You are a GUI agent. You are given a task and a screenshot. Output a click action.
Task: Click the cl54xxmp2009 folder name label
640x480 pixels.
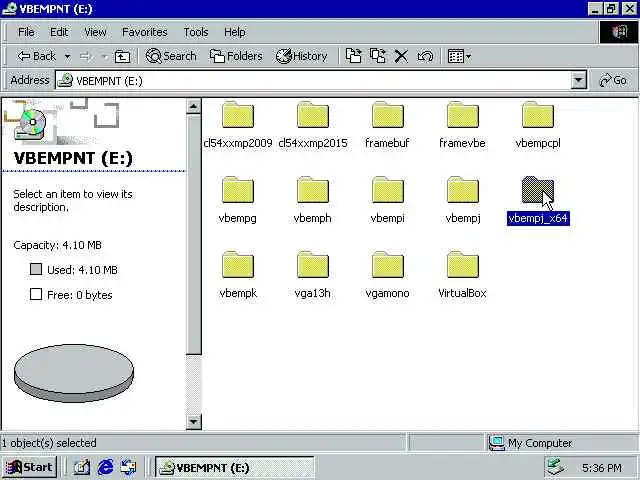tap(238, 143)
